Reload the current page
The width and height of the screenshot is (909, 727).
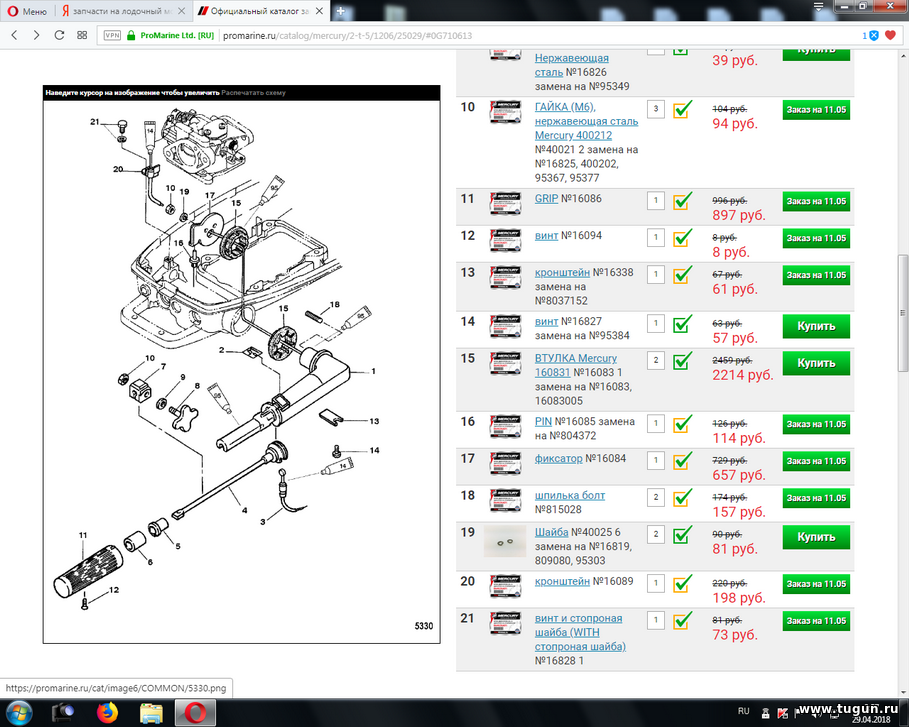(x=59, y=35)
